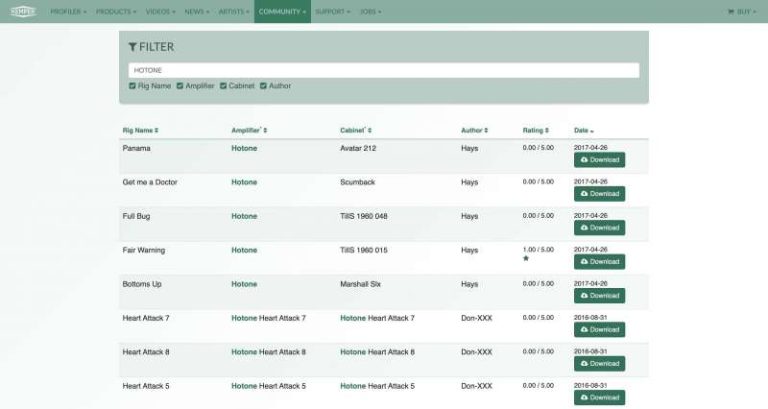Click the filter funnel icon
Viewport: 768px width, 409px height.
133,47
